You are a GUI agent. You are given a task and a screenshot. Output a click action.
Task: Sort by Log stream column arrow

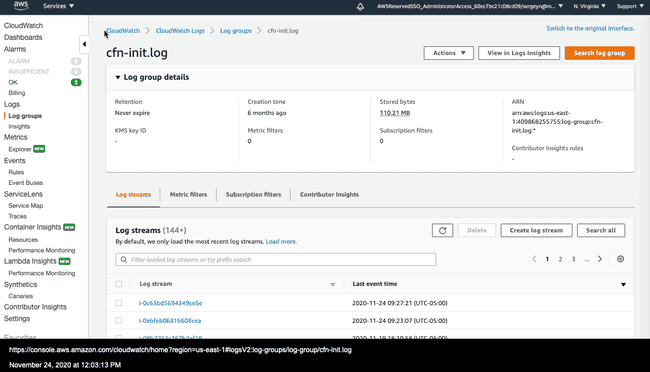(332, 284)
